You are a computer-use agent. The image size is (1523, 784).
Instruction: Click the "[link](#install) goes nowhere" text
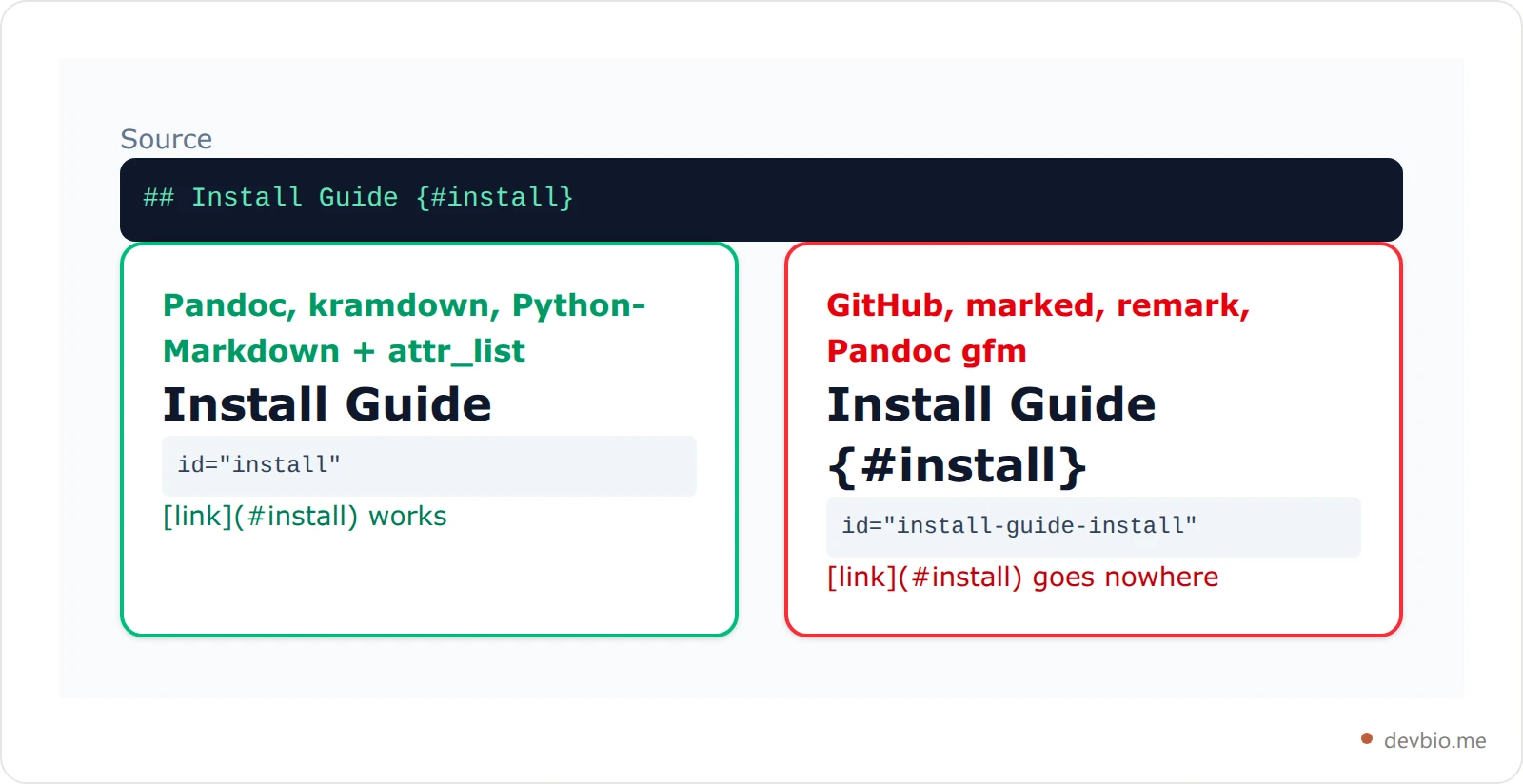(x=1023, y=577)
